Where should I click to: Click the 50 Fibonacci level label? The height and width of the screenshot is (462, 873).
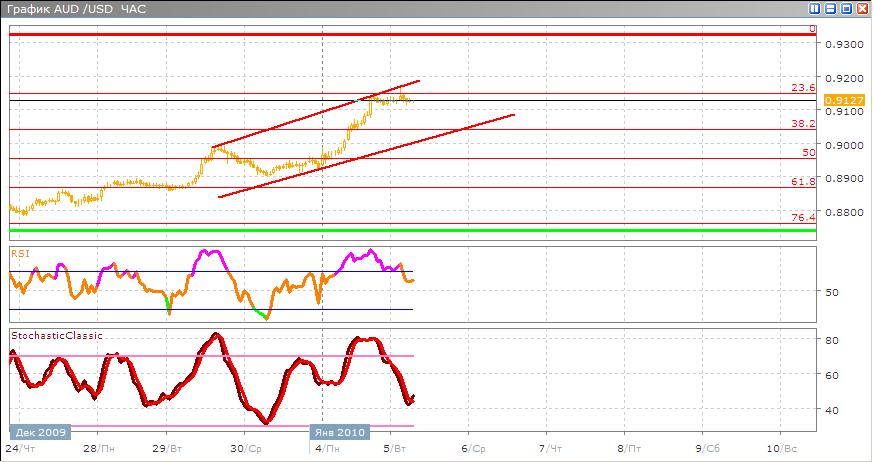809,152
